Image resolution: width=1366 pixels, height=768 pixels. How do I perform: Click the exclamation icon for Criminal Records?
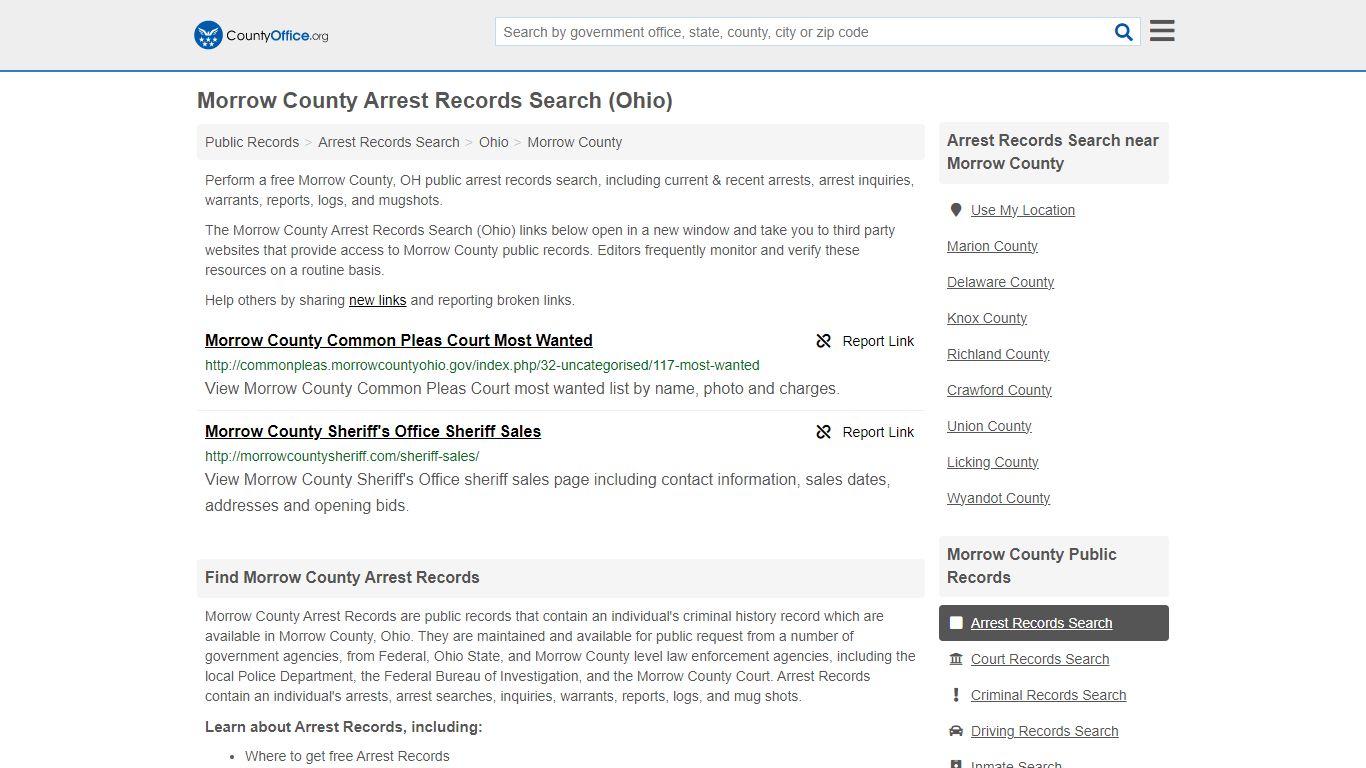(956, 695)
